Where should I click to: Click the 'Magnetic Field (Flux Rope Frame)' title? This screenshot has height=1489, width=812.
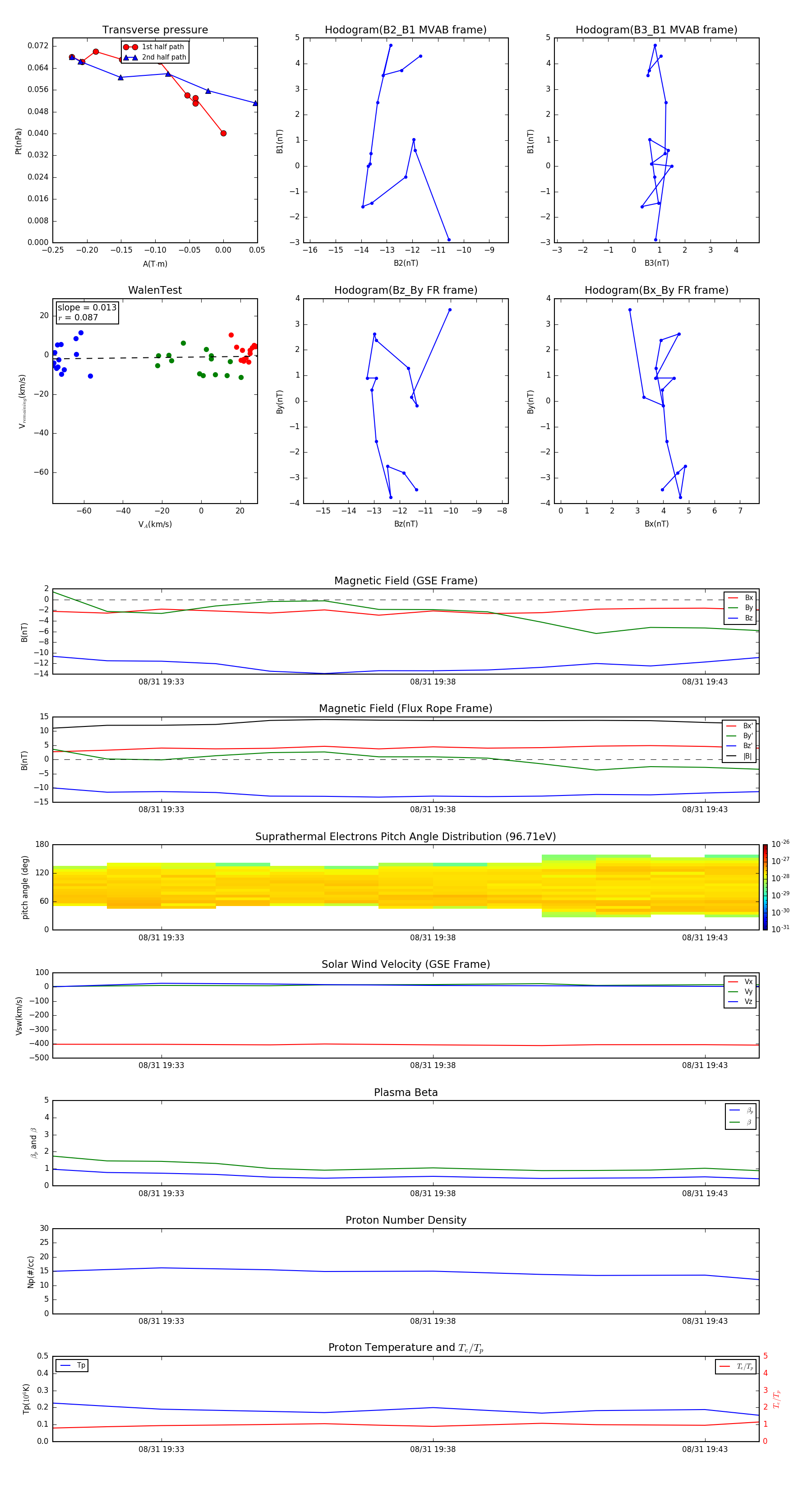(406, 709)
